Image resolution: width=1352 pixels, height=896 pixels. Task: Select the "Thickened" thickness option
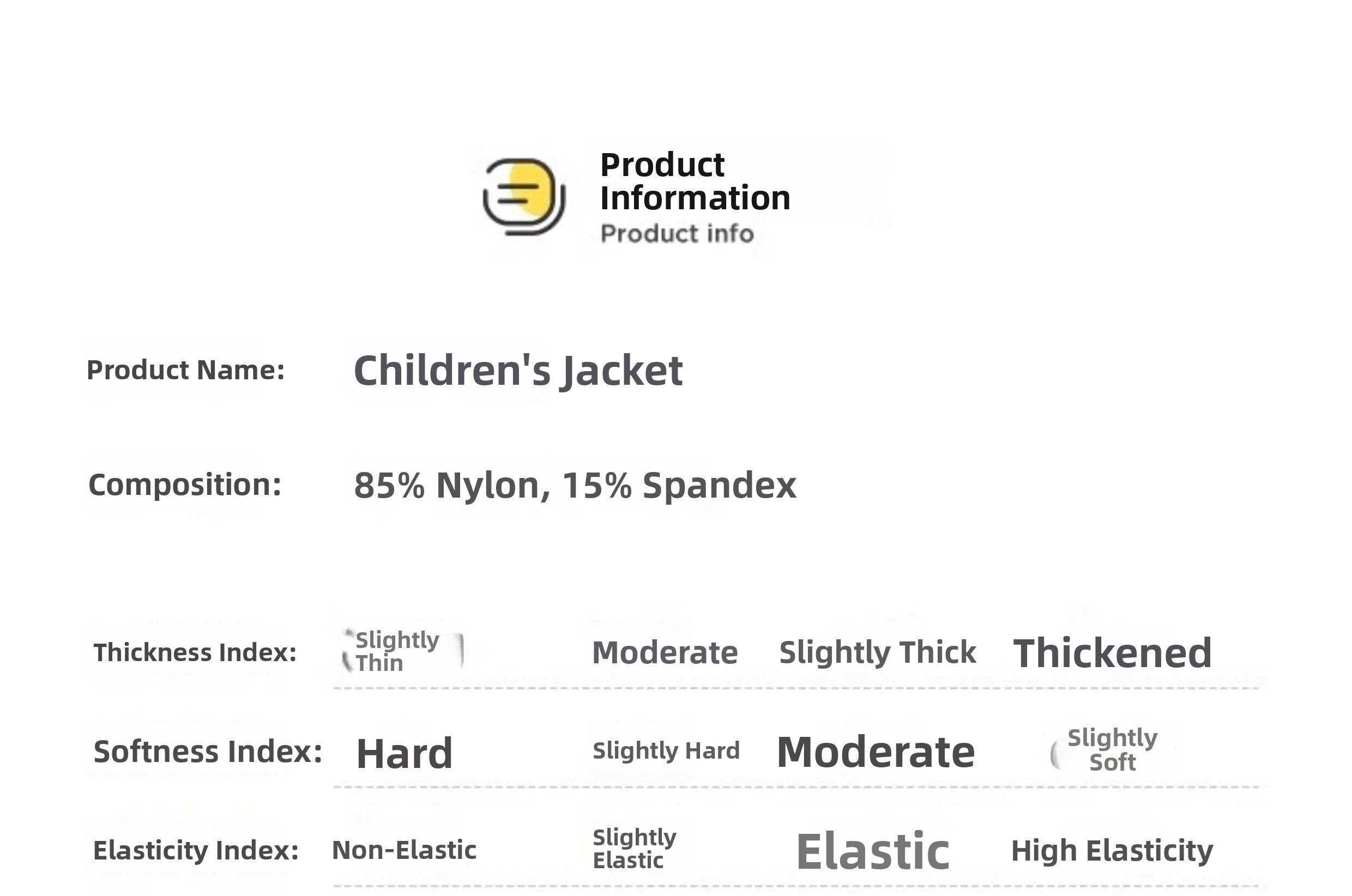(1112, 653)
